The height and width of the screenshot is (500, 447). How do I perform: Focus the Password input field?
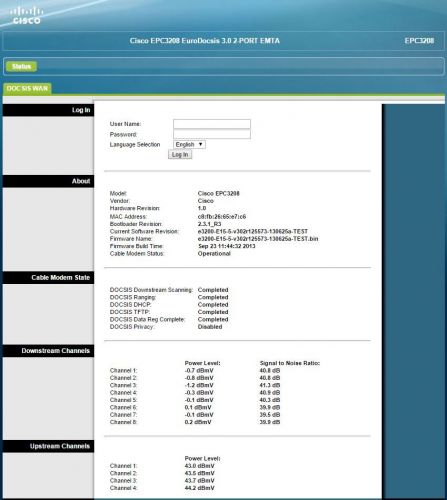pos(212,134)
